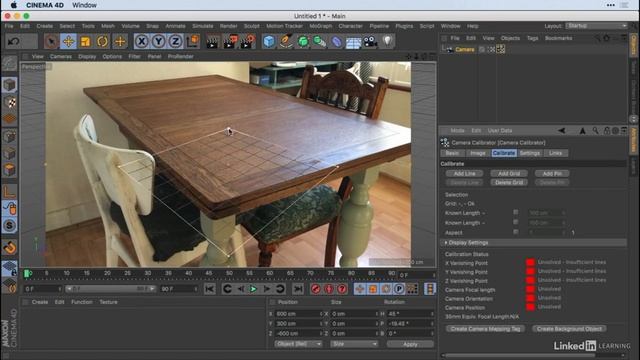Click attribute manager search magnifier icon
Image resolution: width=640 pixels, height=360 pixels.
596,131
